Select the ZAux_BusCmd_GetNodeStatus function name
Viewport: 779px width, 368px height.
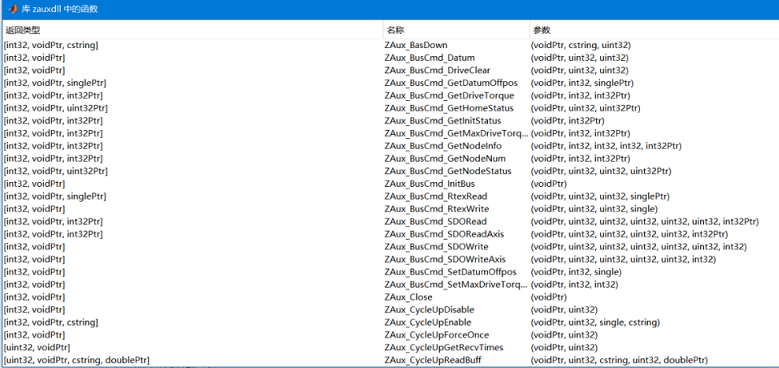[448, 171]
